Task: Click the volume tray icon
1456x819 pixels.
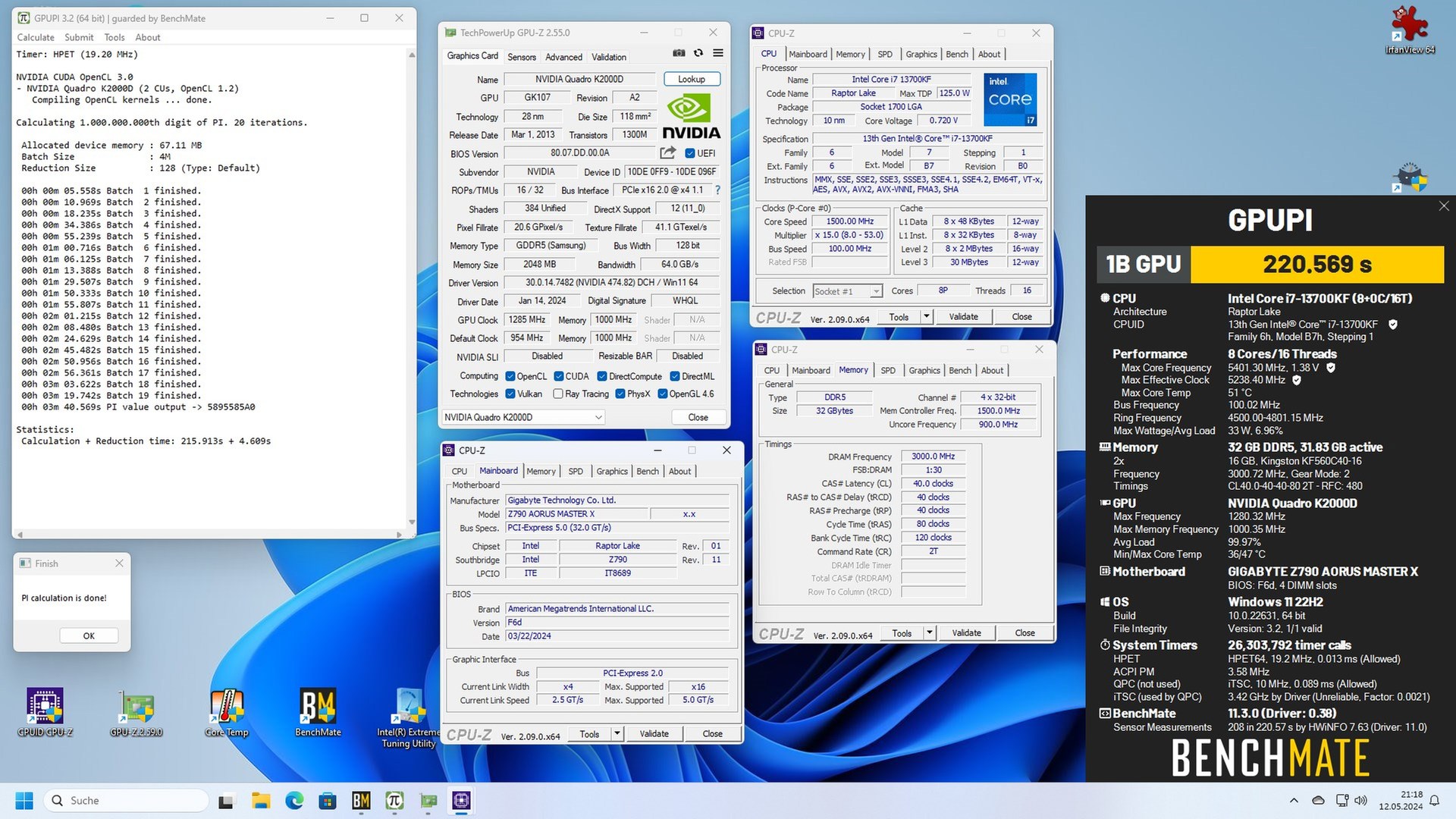Action: 1360,801
